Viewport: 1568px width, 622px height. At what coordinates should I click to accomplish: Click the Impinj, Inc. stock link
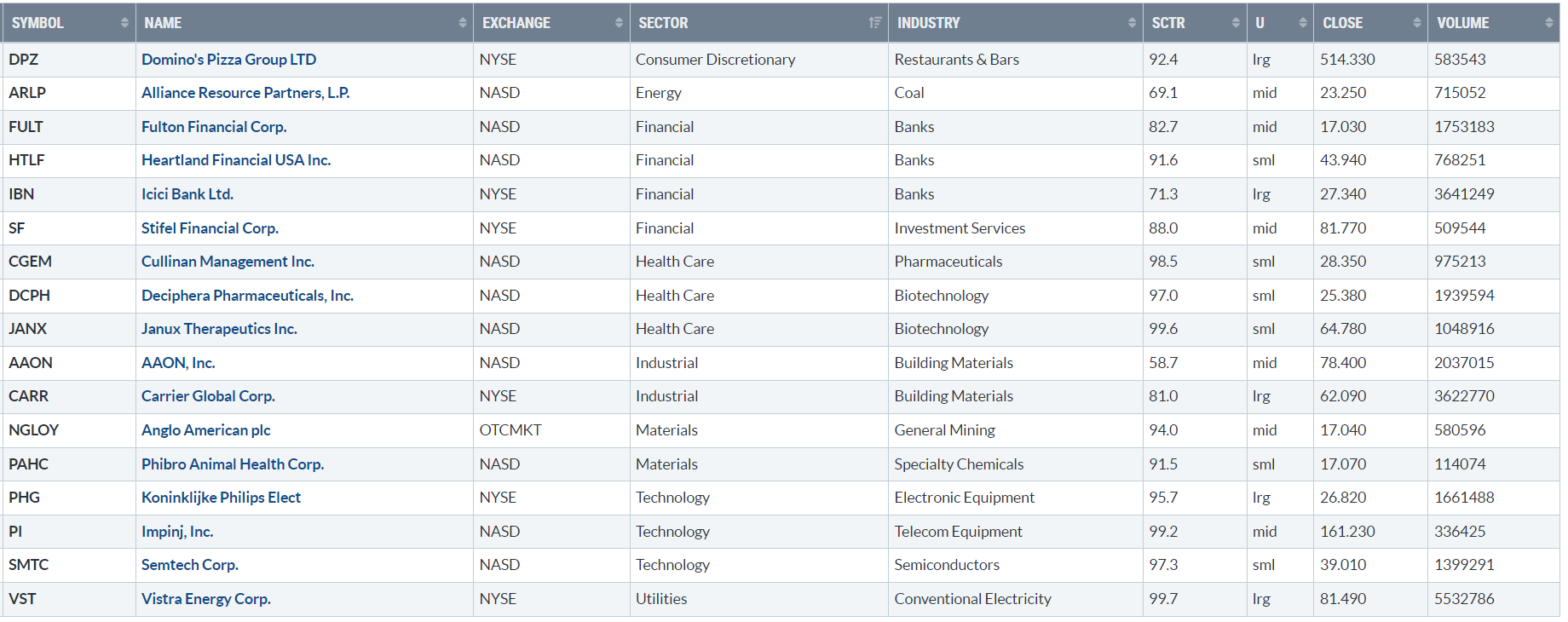177,532
